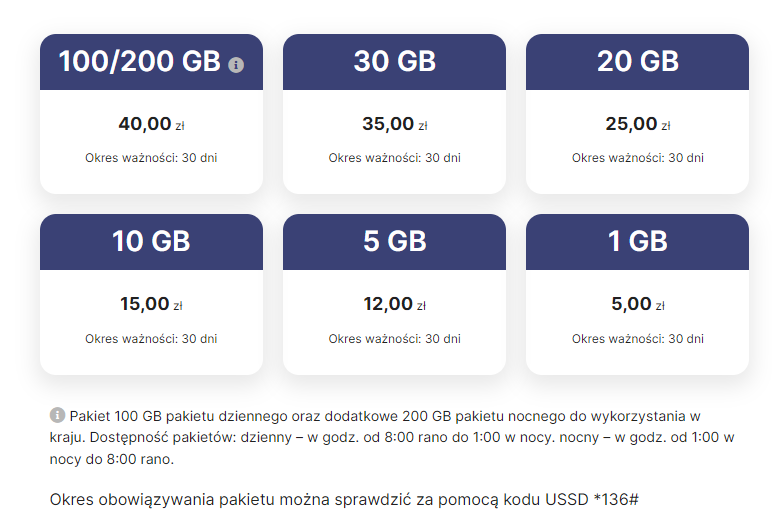Viewport: 772px width, 524px height.
Task: Click the 25,00 zł price
Action: 638,124
